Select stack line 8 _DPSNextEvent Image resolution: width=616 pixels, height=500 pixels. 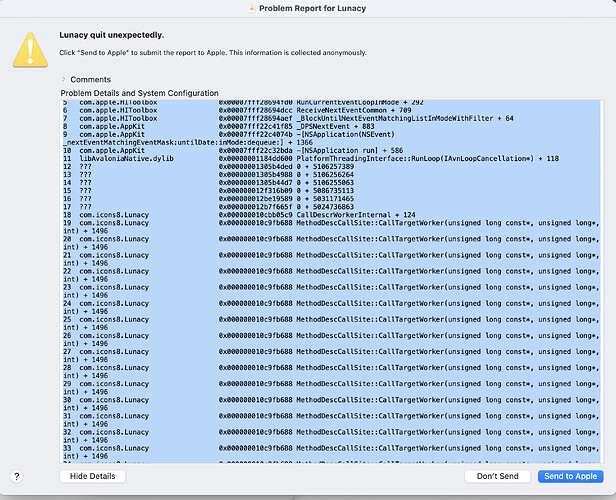[x=219, y=126]
